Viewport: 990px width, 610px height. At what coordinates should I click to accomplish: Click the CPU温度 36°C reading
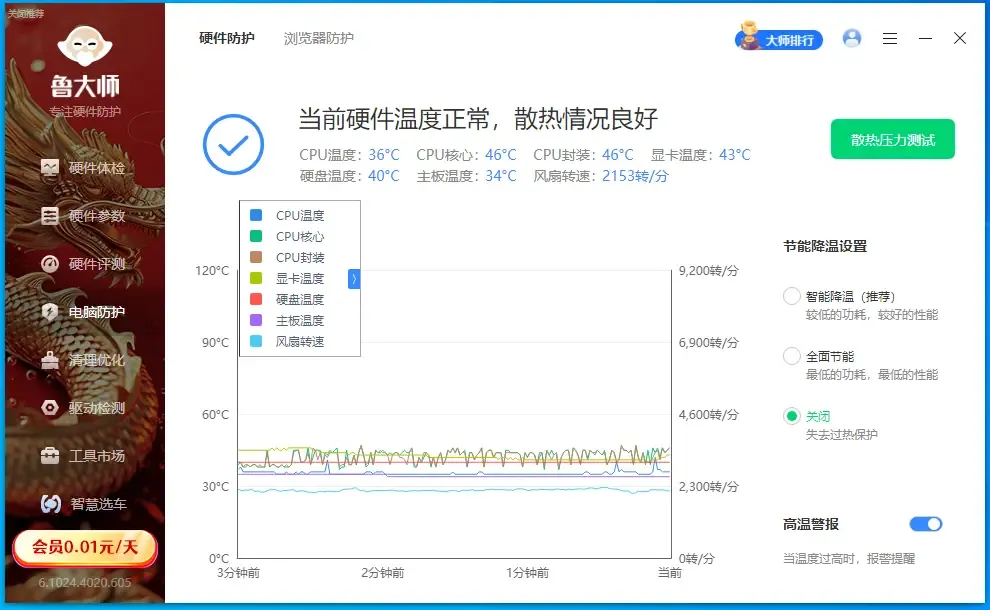(x=349, y=155)
